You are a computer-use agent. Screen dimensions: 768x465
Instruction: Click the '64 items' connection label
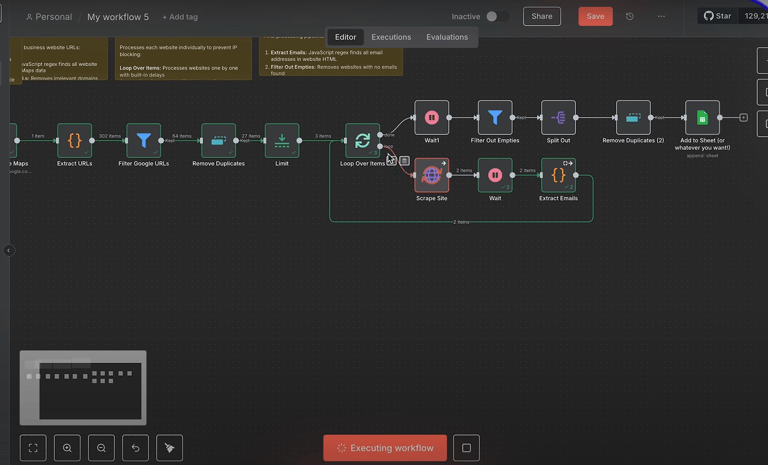[182, 136]
